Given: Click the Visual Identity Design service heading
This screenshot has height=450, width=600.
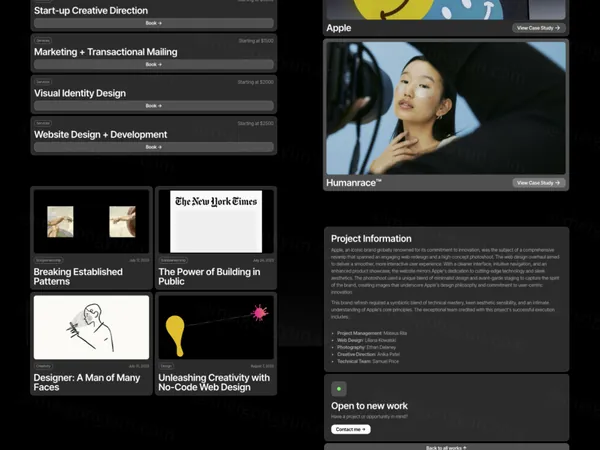Looking at the screenshot, I should [x=80, y=93].
